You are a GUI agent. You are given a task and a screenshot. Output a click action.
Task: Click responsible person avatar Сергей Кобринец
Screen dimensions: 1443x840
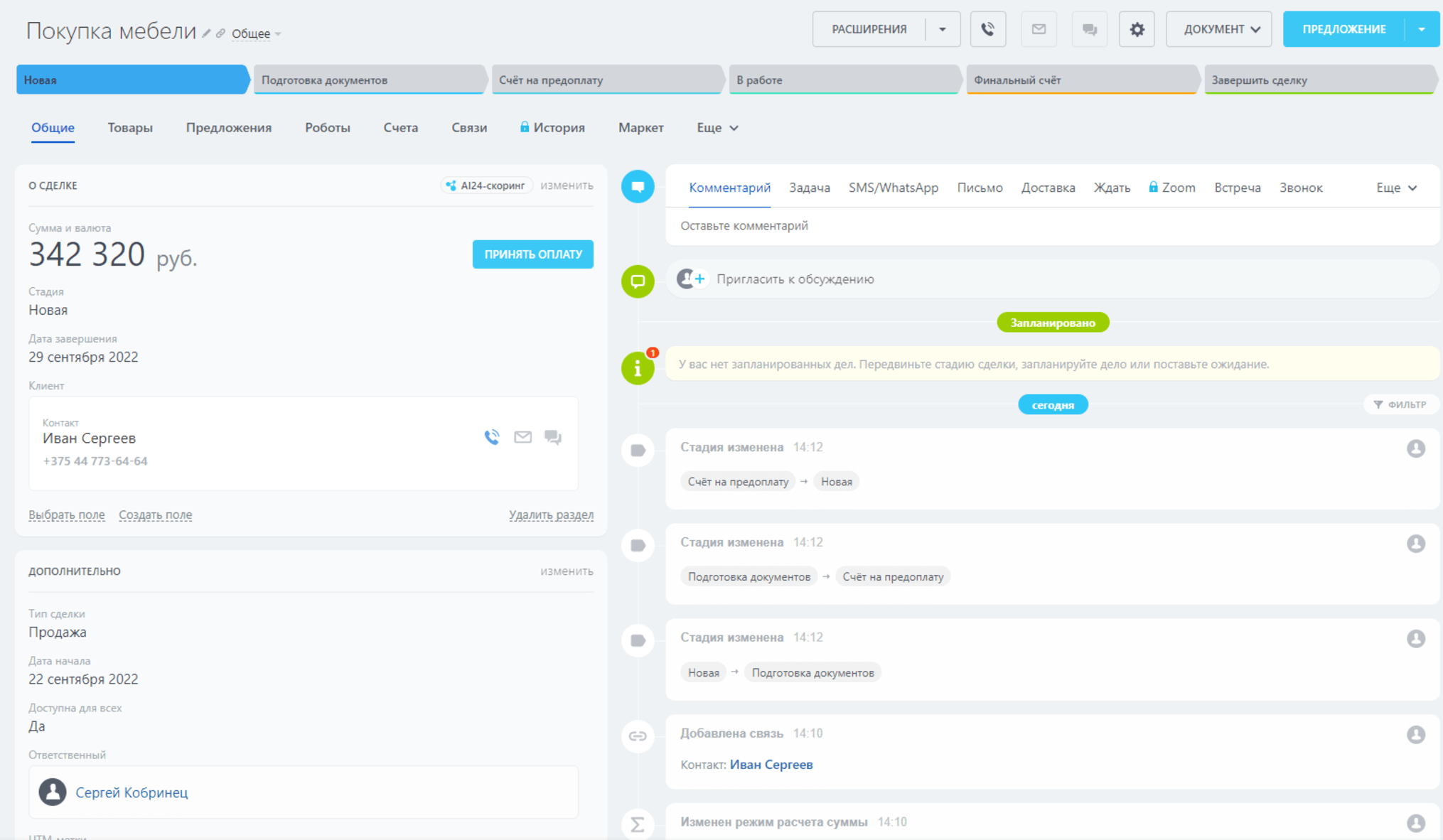(53, 792)
